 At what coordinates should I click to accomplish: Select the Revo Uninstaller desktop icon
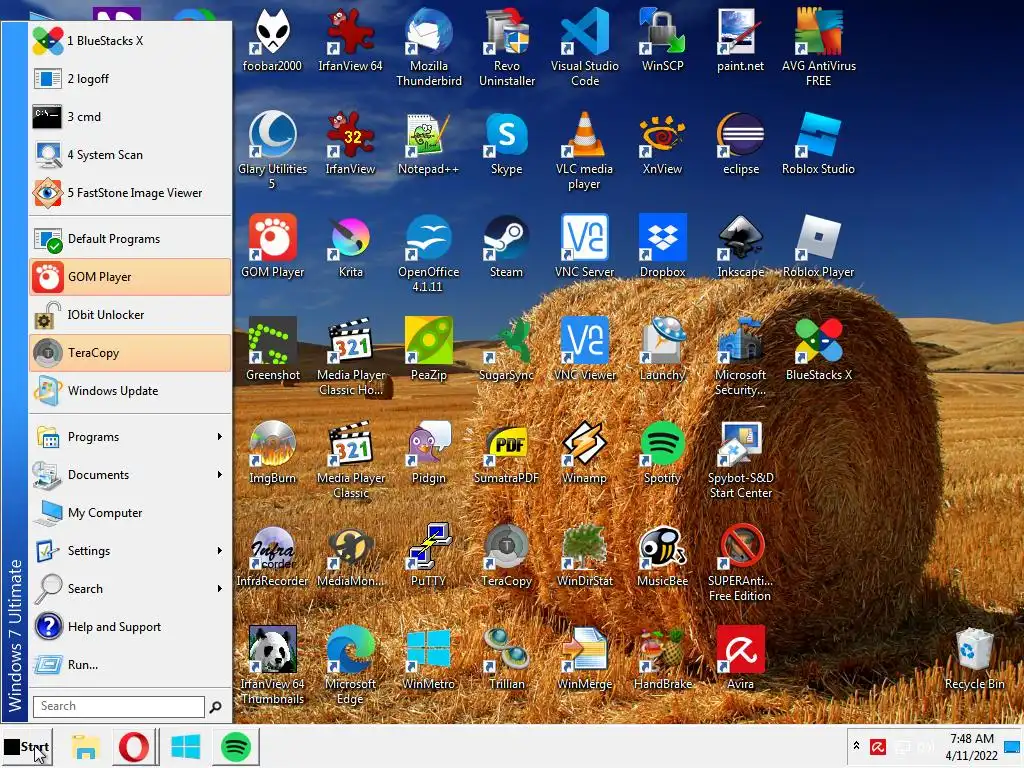507,47
